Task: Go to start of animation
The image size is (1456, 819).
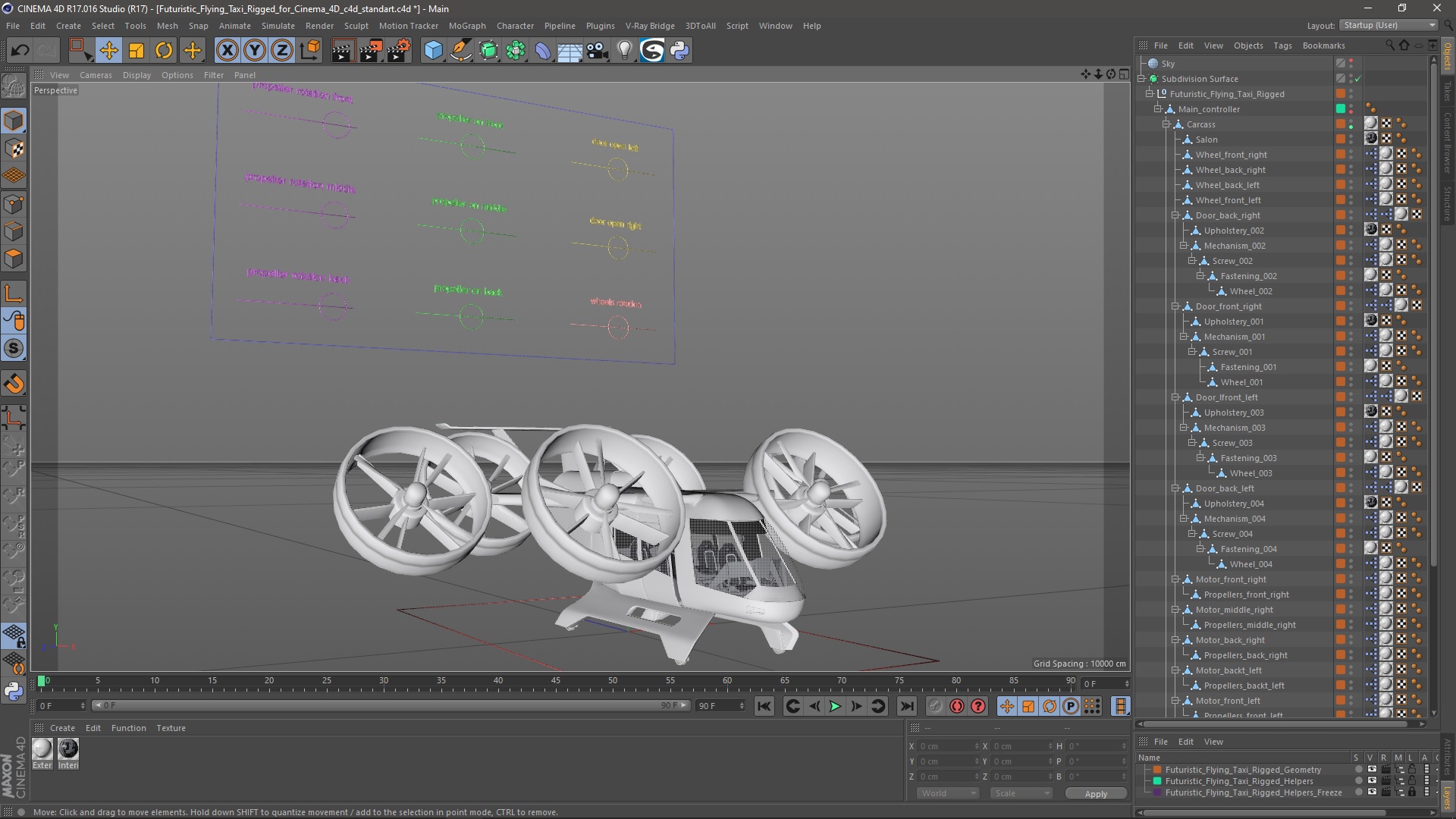Action: click(x=764, y=707)
